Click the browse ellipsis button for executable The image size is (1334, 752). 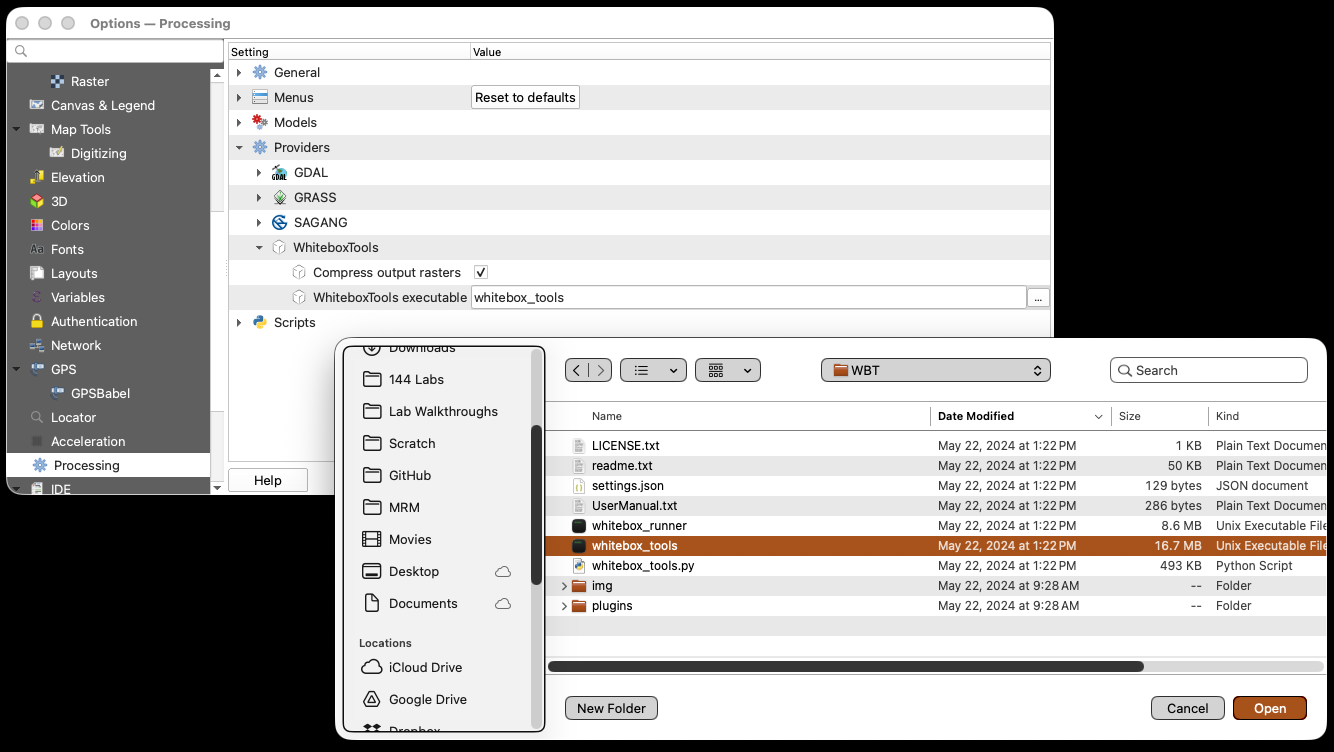click(x=1039, y=297)
